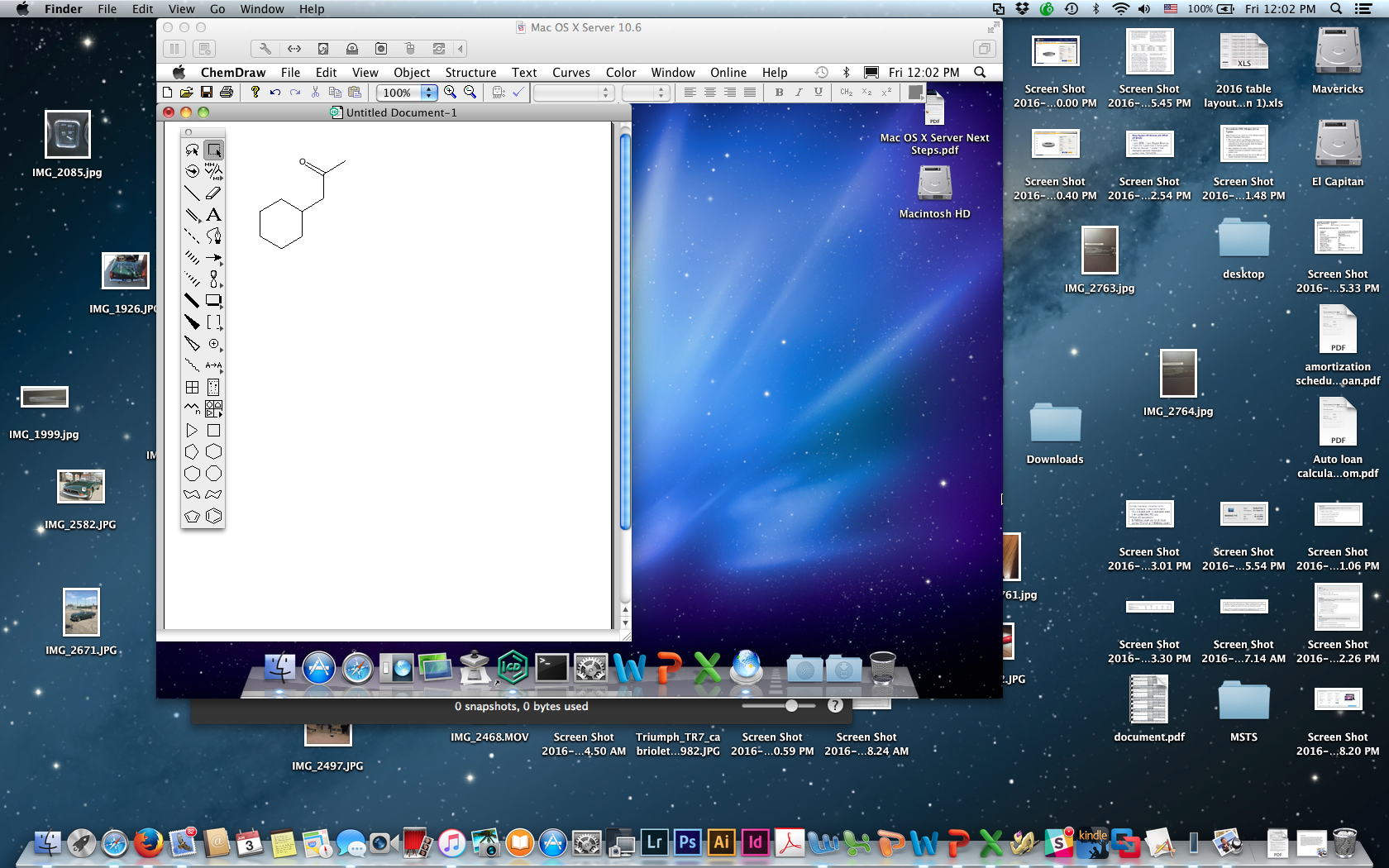Click the Check Structure checkmark icon
The height and width of the screenshot is (868, 1389).
pos(518,93)
